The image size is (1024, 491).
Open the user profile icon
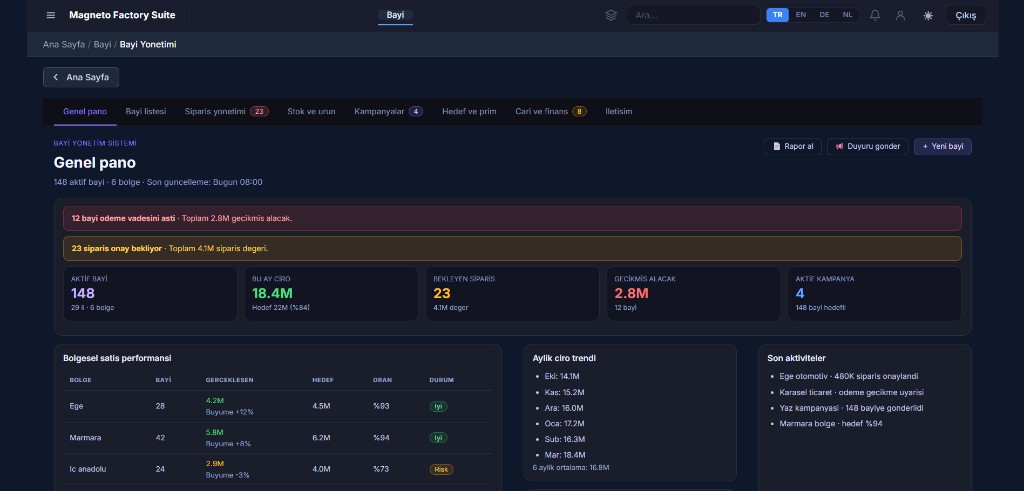click(x=900, y=15)
